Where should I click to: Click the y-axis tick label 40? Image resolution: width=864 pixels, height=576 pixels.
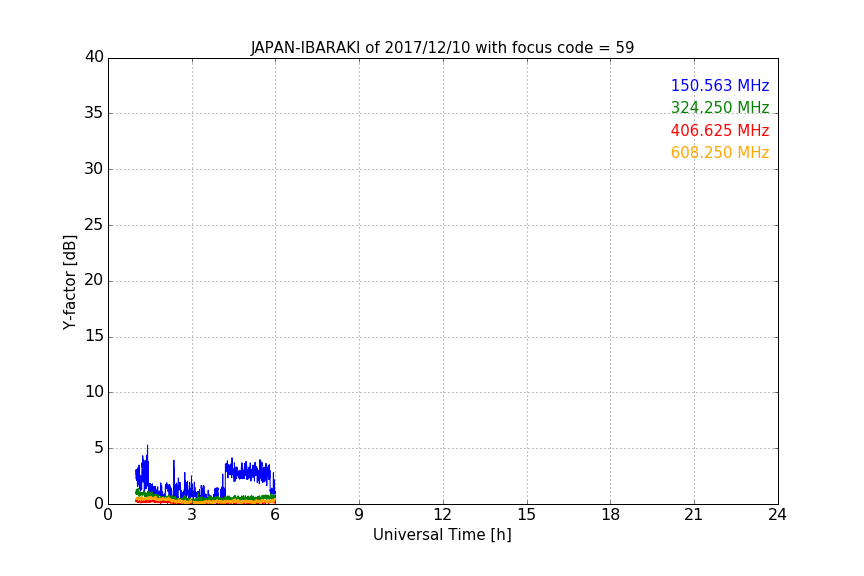[x=94, y=57]
